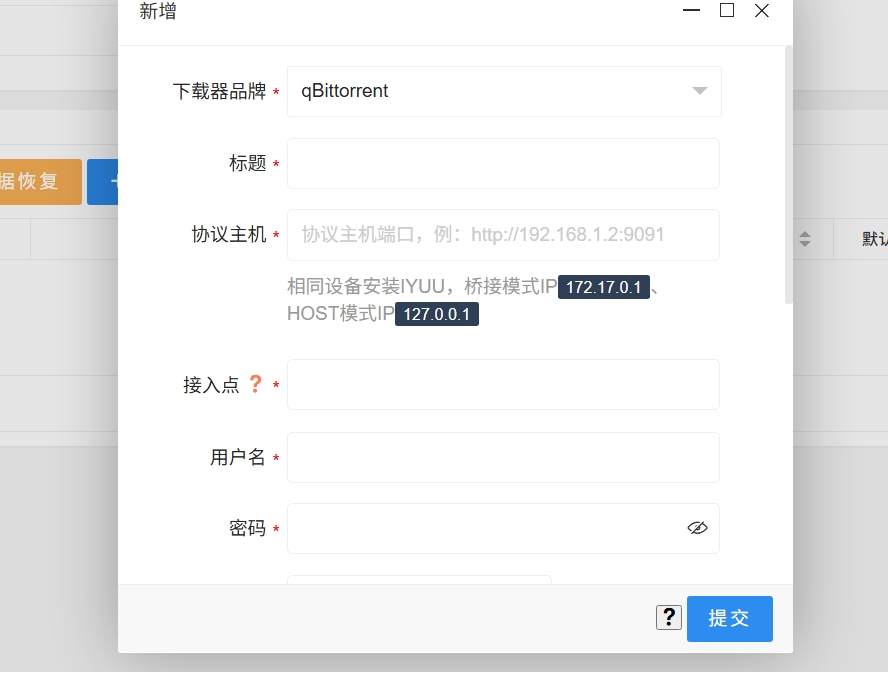888x673 pixels.
Task: Click the 提交 submit button
Action: click(729, 619)
